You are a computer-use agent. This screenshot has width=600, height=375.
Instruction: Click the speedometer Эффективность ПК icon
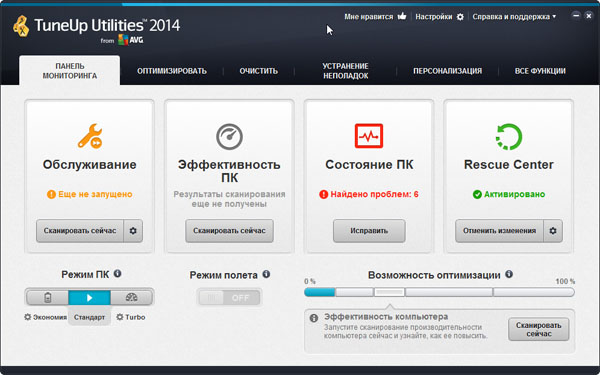(x=229, y=137)
